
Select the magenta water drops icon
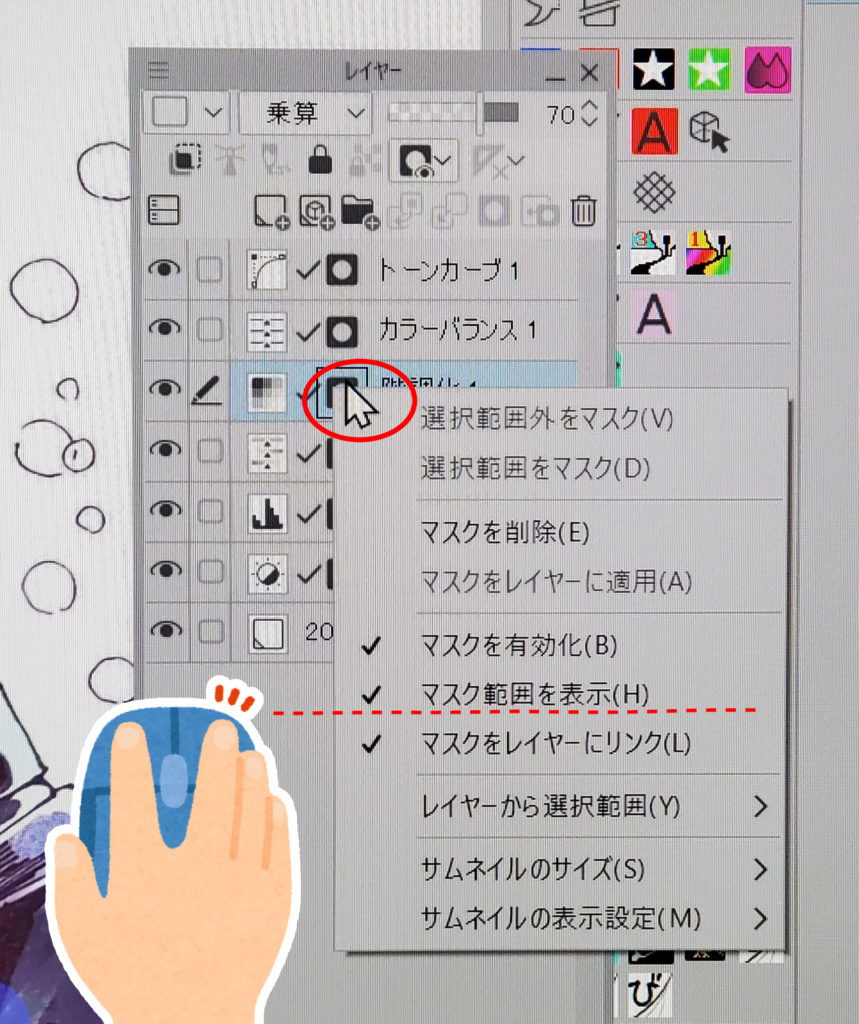pos(767,69)
